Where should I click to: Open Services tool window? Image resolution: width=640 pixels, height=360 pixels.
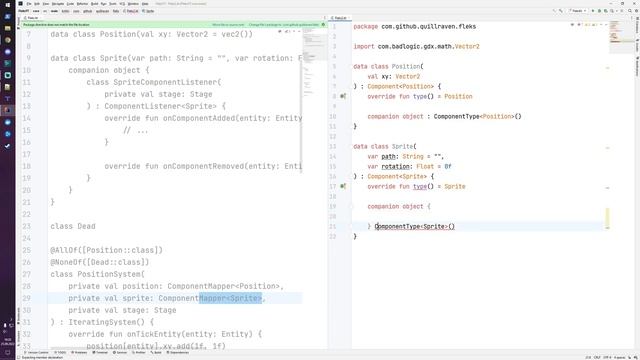[x=120, y=352]
